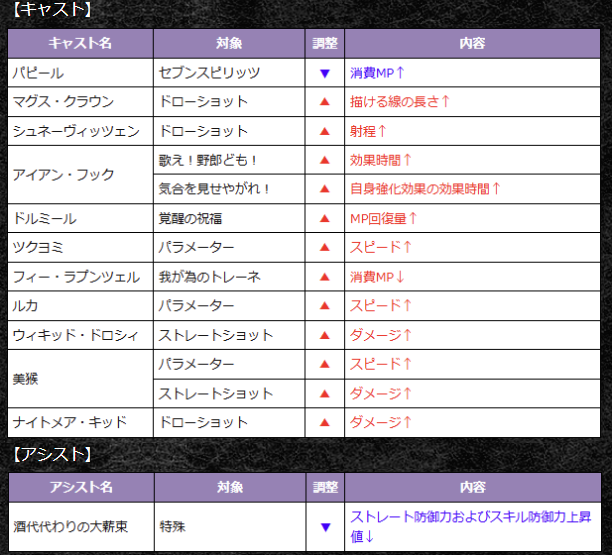Click the cast name 美猴
Image resolution: width=612 pixels, height=555 pixels.
25,379
